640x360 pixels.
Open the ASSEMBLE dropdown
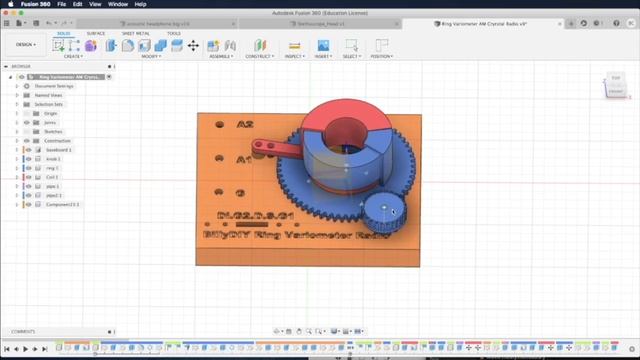click(x=221, y=56)
